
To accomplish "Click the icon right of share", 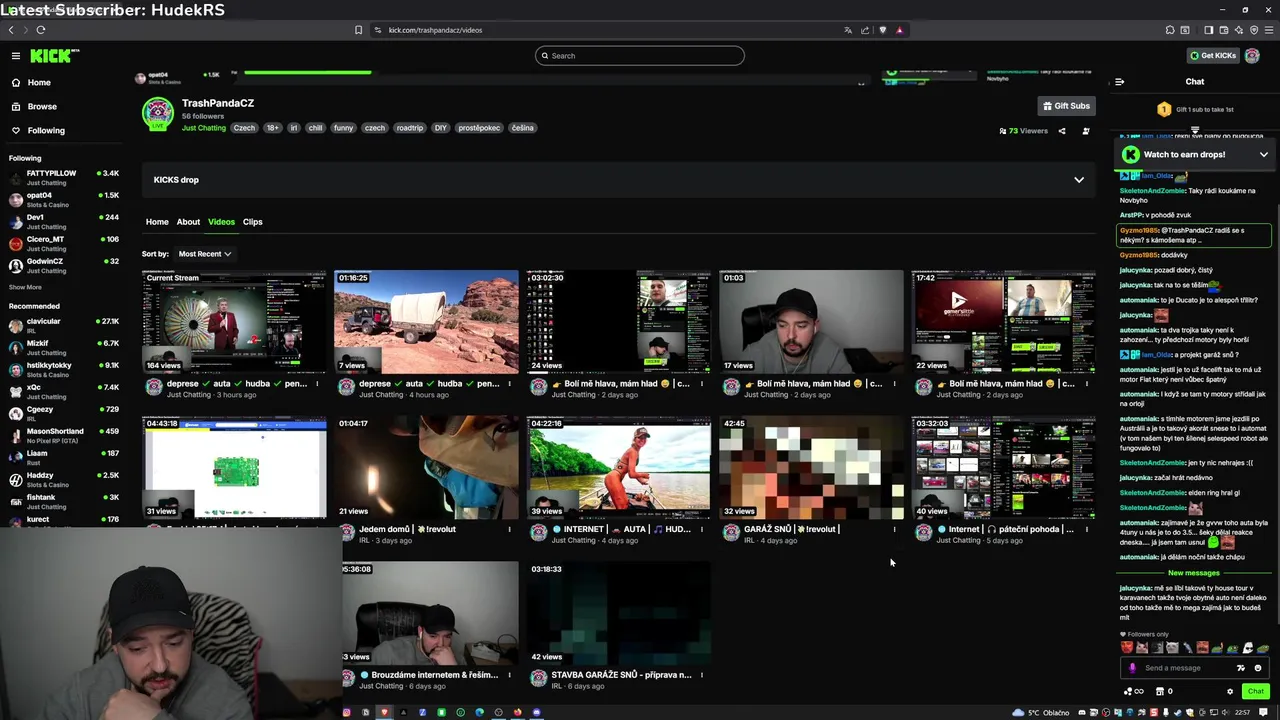I will coord(1086,131).
